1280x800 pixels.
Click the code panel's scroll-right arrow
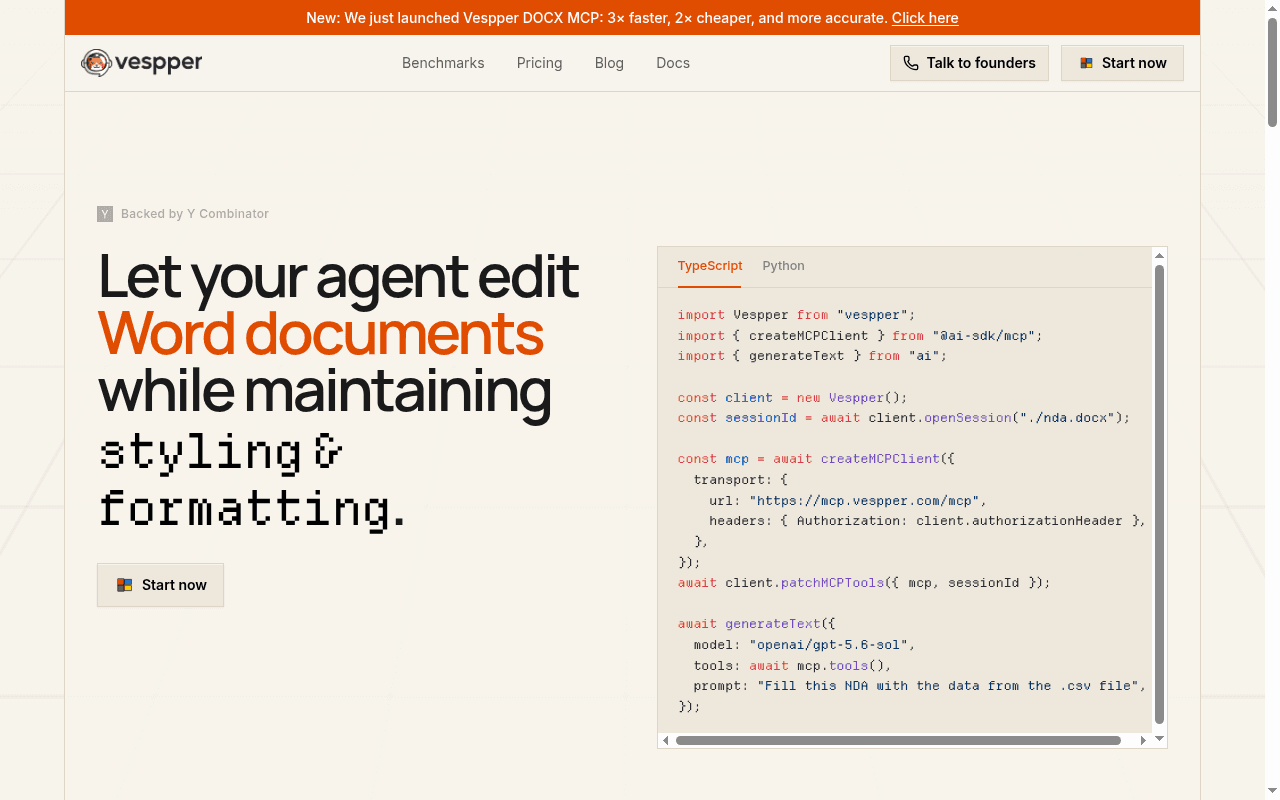click(x=1144, y=741)
